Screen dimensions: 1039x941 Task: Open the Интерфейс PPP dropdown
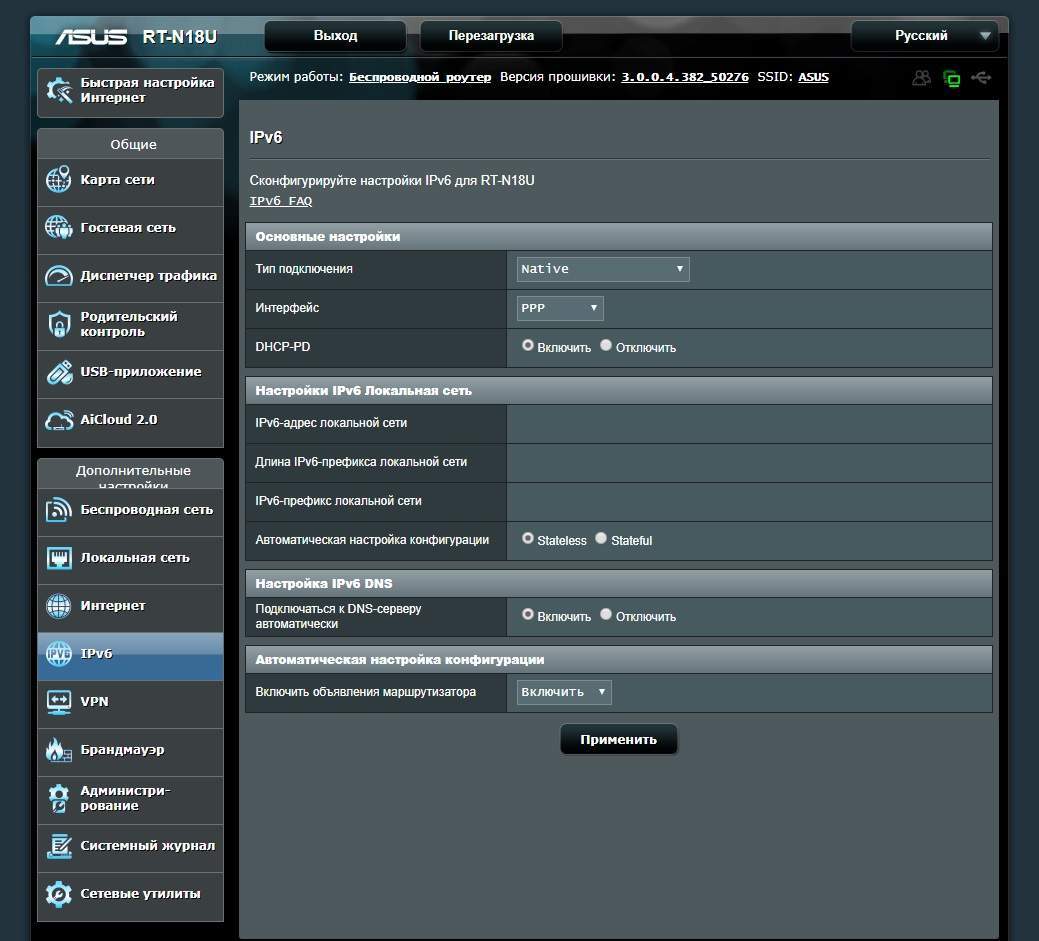[x=560, y=308]
